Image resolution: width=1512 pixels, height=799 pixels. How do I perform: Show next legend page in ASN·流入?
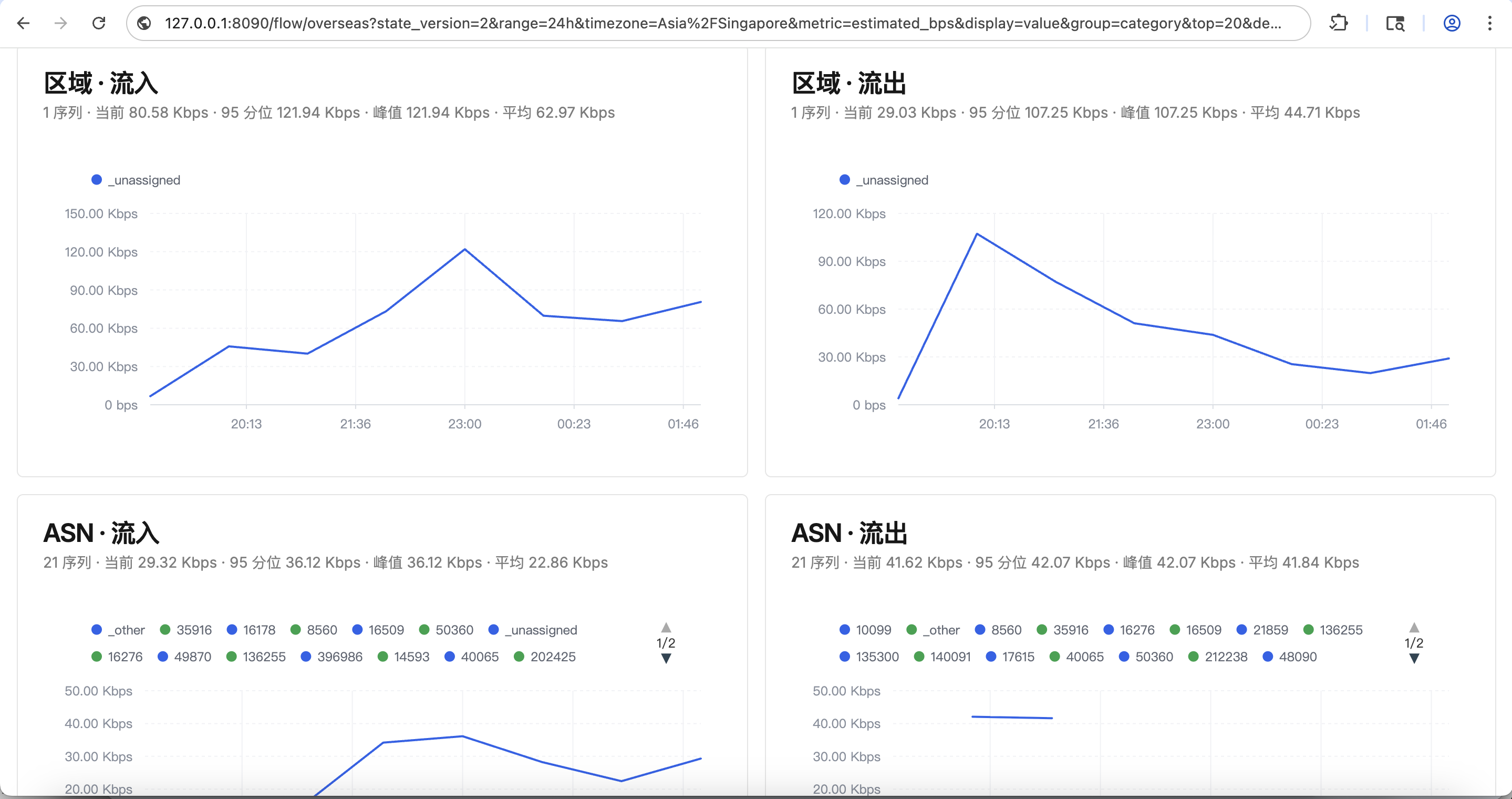click(666, 659)
